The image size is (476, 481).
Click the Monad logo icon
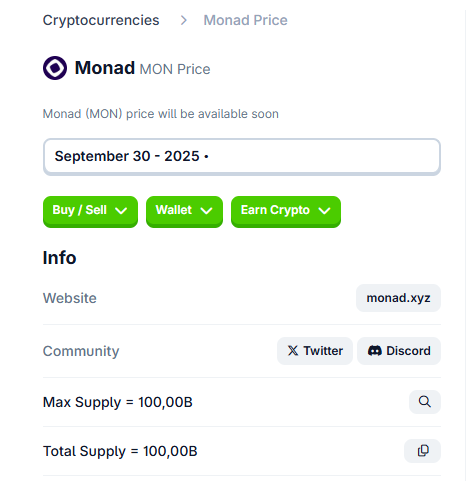point(55,68)
